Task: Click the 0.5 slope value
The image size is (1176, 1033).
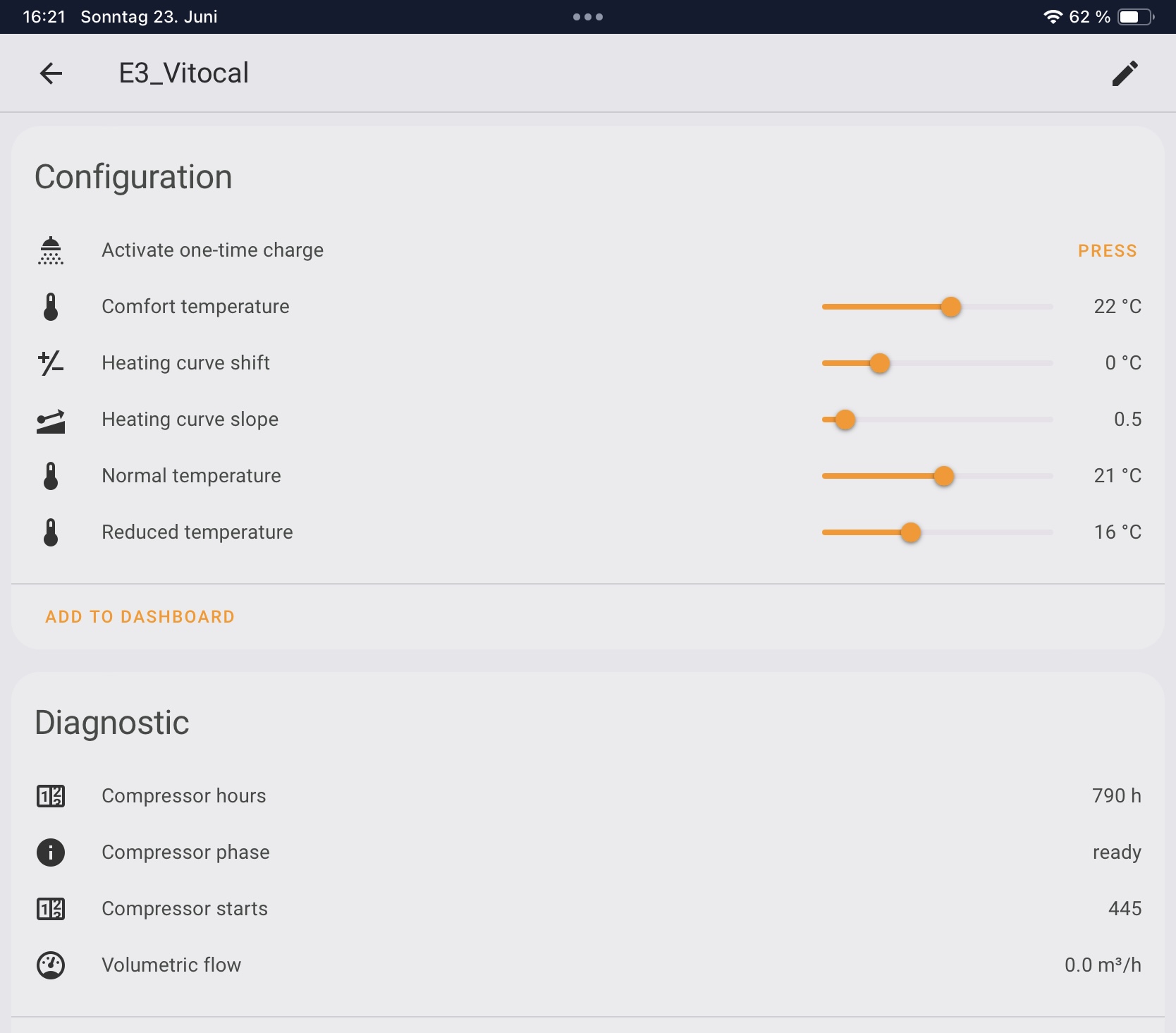Action: [1127, 420]
